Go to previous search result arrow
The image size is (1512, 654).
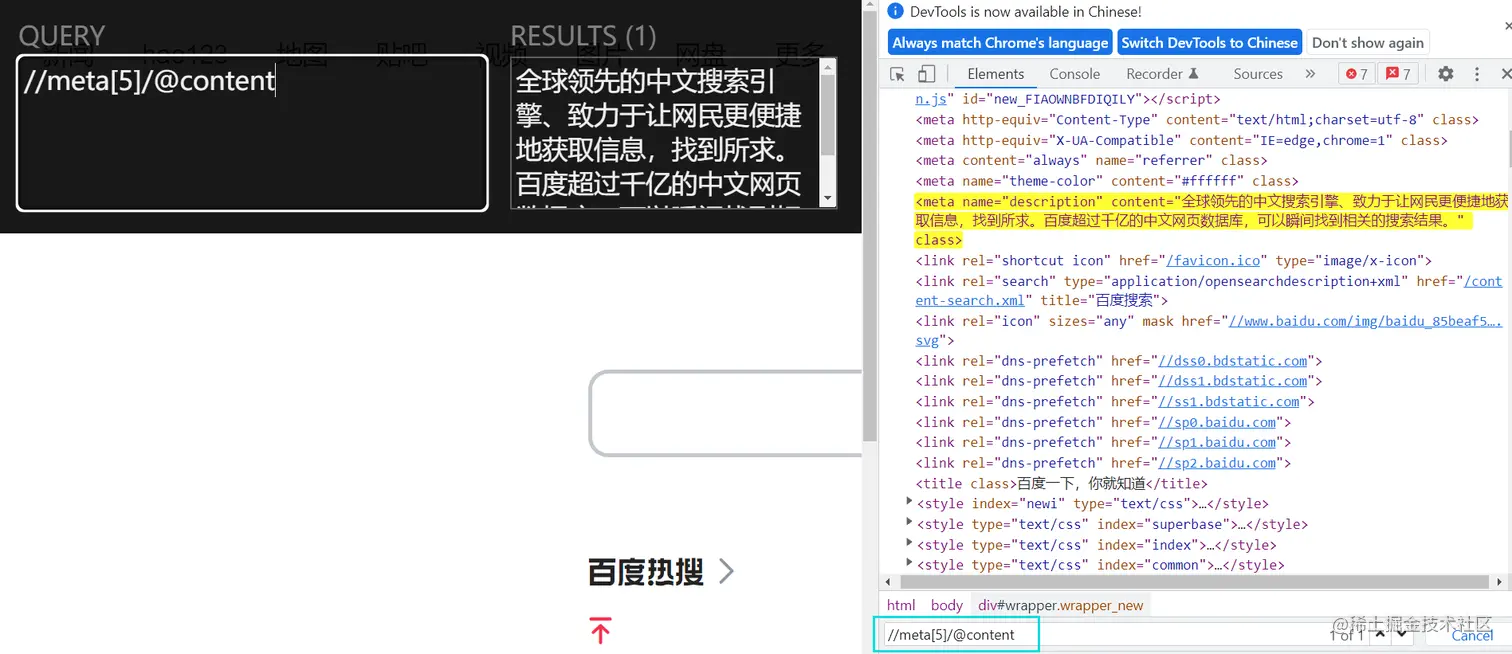click(x=1380, y=634)
